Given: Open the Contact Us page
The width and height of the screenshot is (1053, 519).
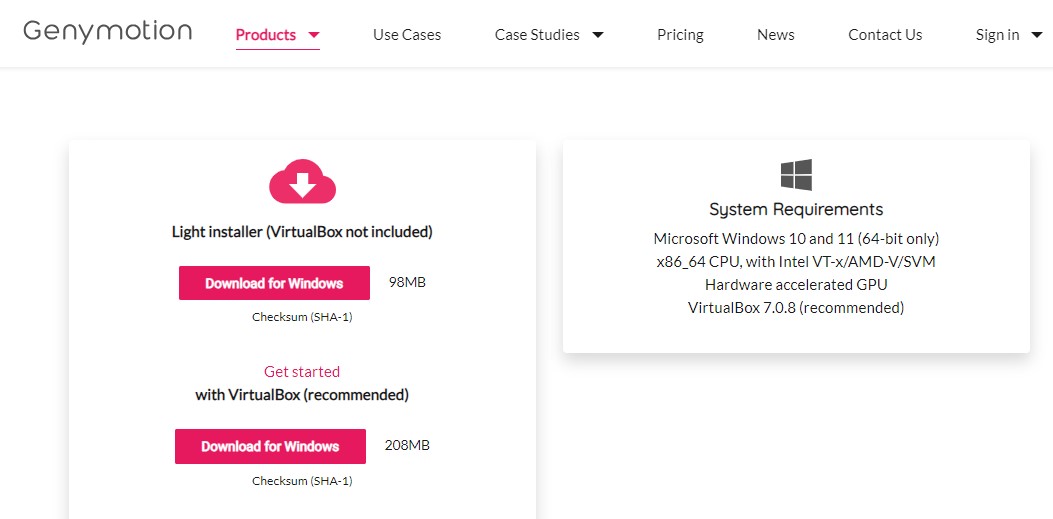Looking at the screenshot, I should [885, 34].
